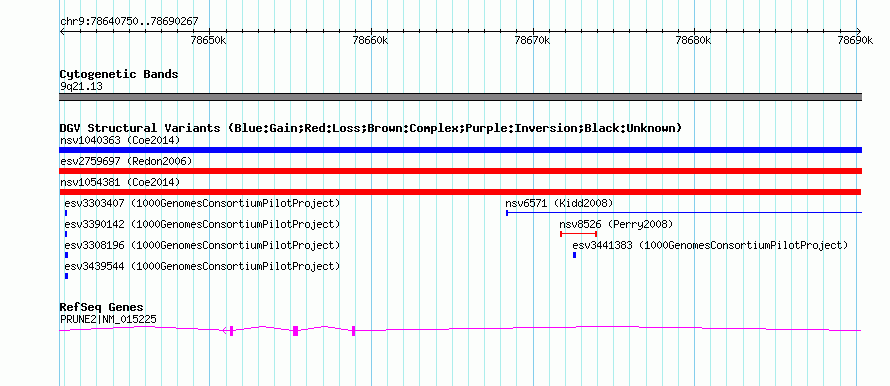
Task: Click the right arrowhead of the ruler
Action: [x=859, y=32]
